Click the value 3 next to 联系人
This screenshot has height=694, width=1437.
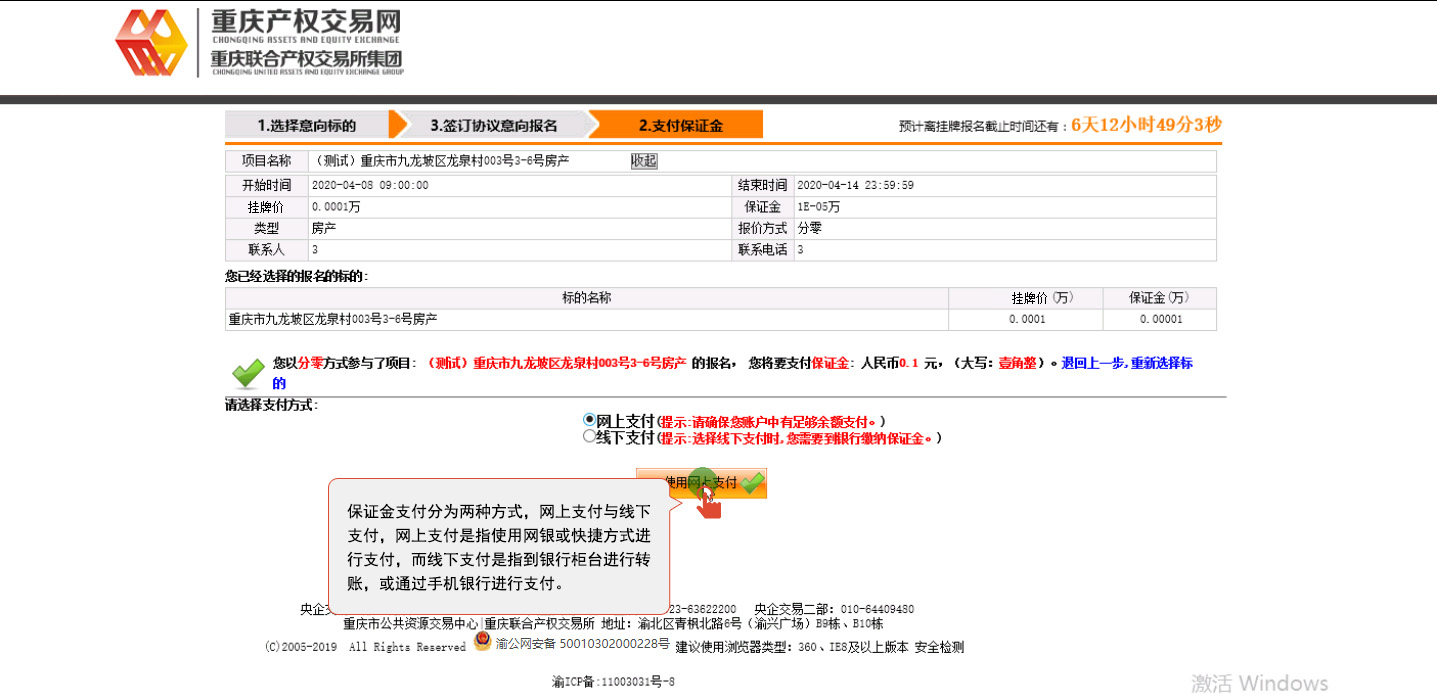(315, 250)
